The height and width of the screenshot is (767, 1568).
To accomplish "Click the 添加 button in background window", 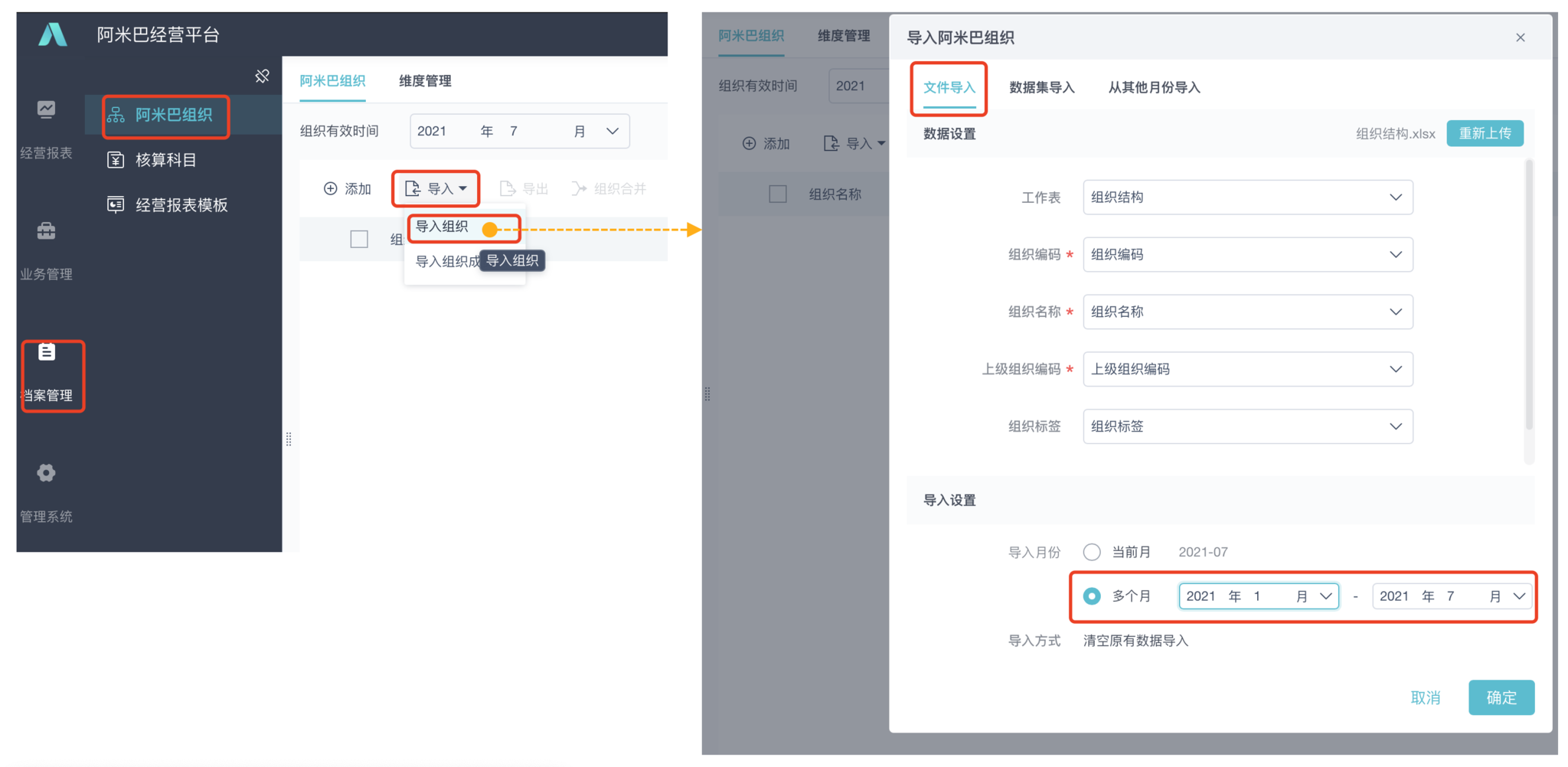I will [766, 143].
